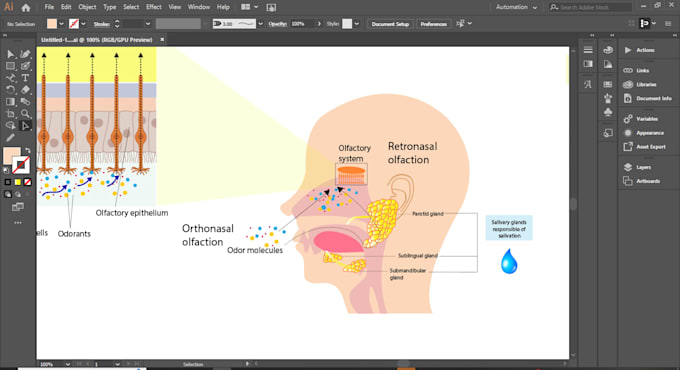Image resolution: width=680 pixels, height=370 pixels.
Task: Open the Window menu
Action: [x=199, y=7]
